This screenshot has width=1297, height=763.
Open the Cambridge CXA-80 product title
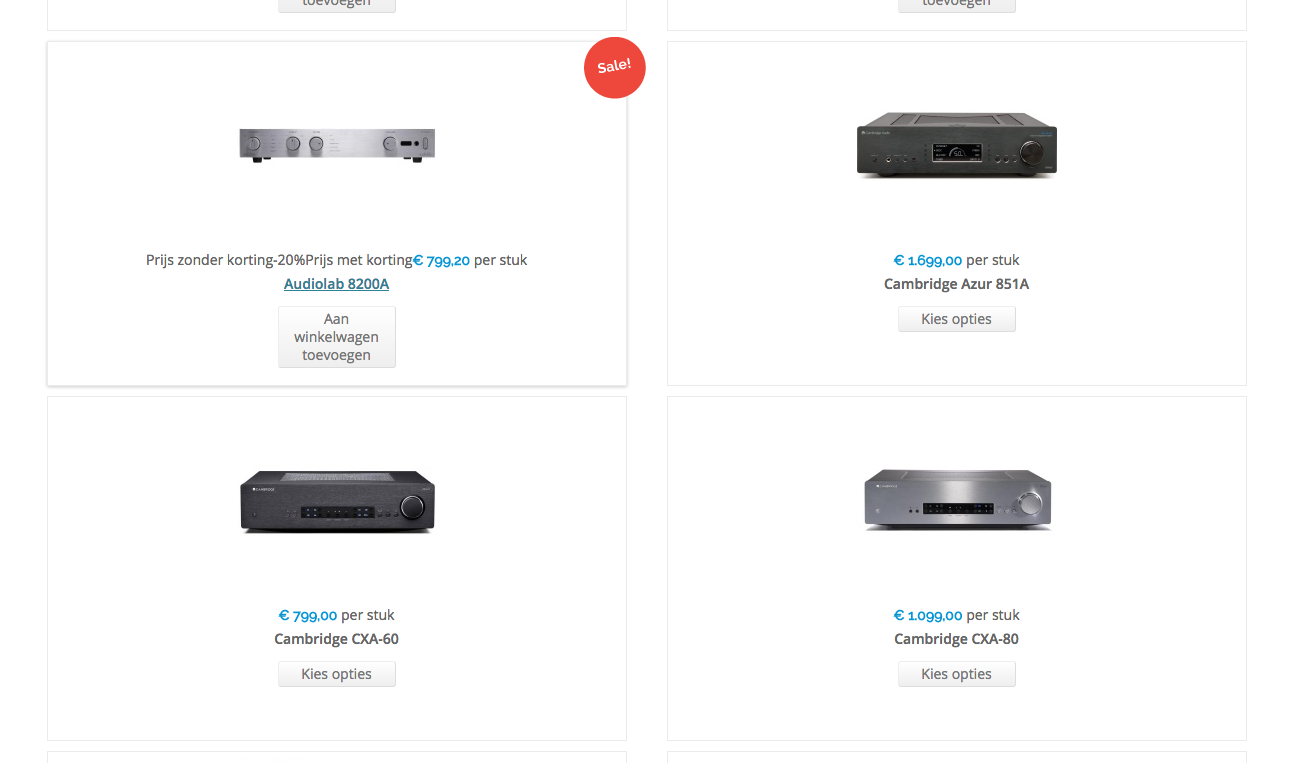tap(956, 639)
